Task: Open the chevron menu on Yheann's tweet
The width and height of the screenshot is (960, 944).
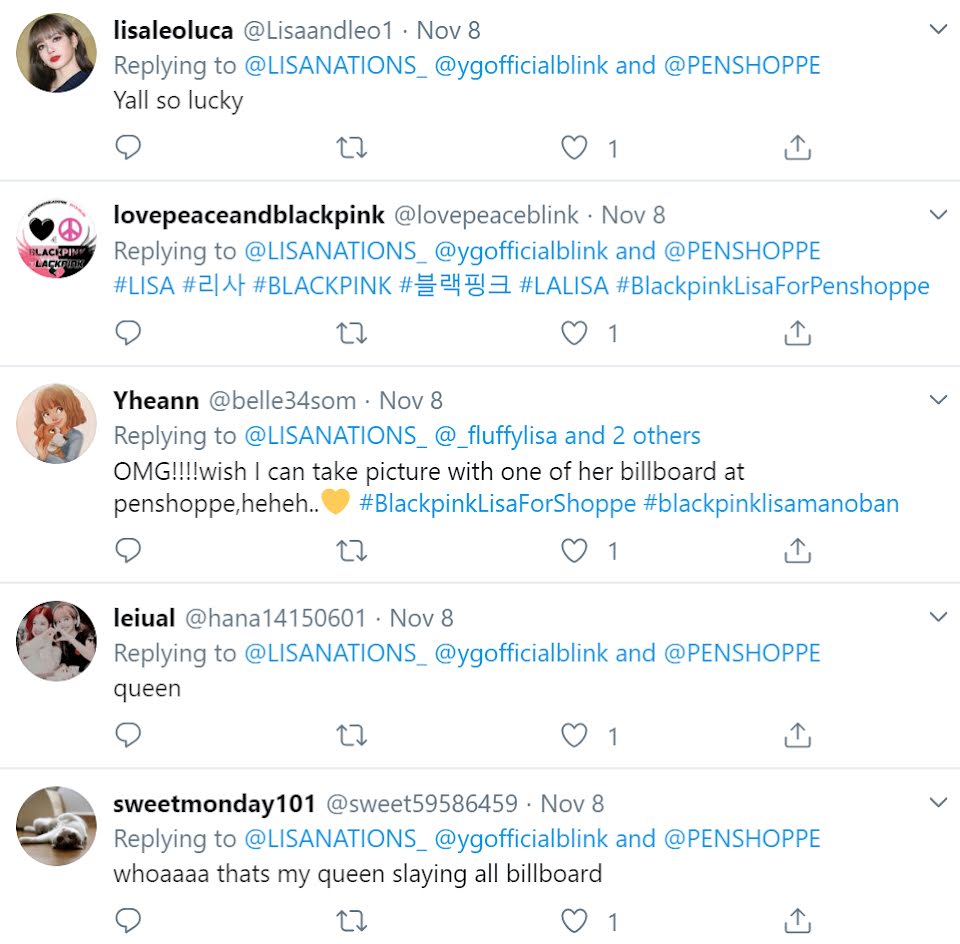Action: click(x=938, y=399)
